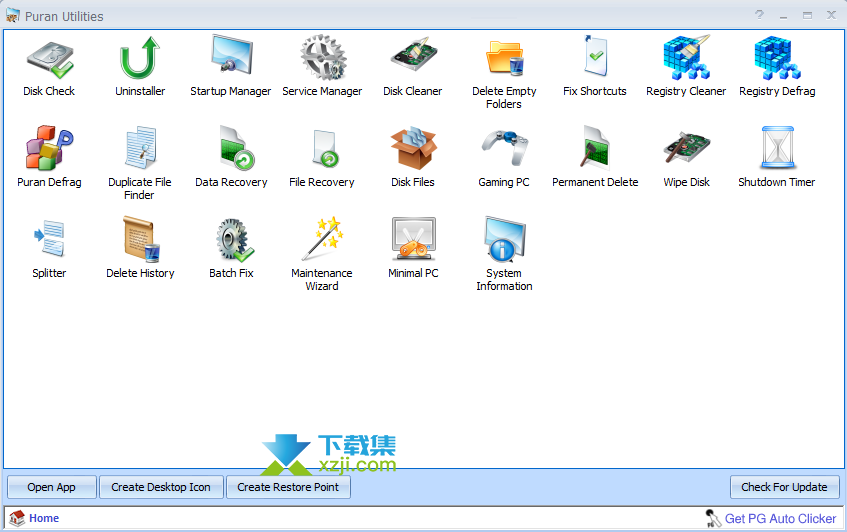The width and height of the screenshot is (847, 532).
Task: Click the "Maintenance Wizard" label text
Action: [x=322, y=280]
